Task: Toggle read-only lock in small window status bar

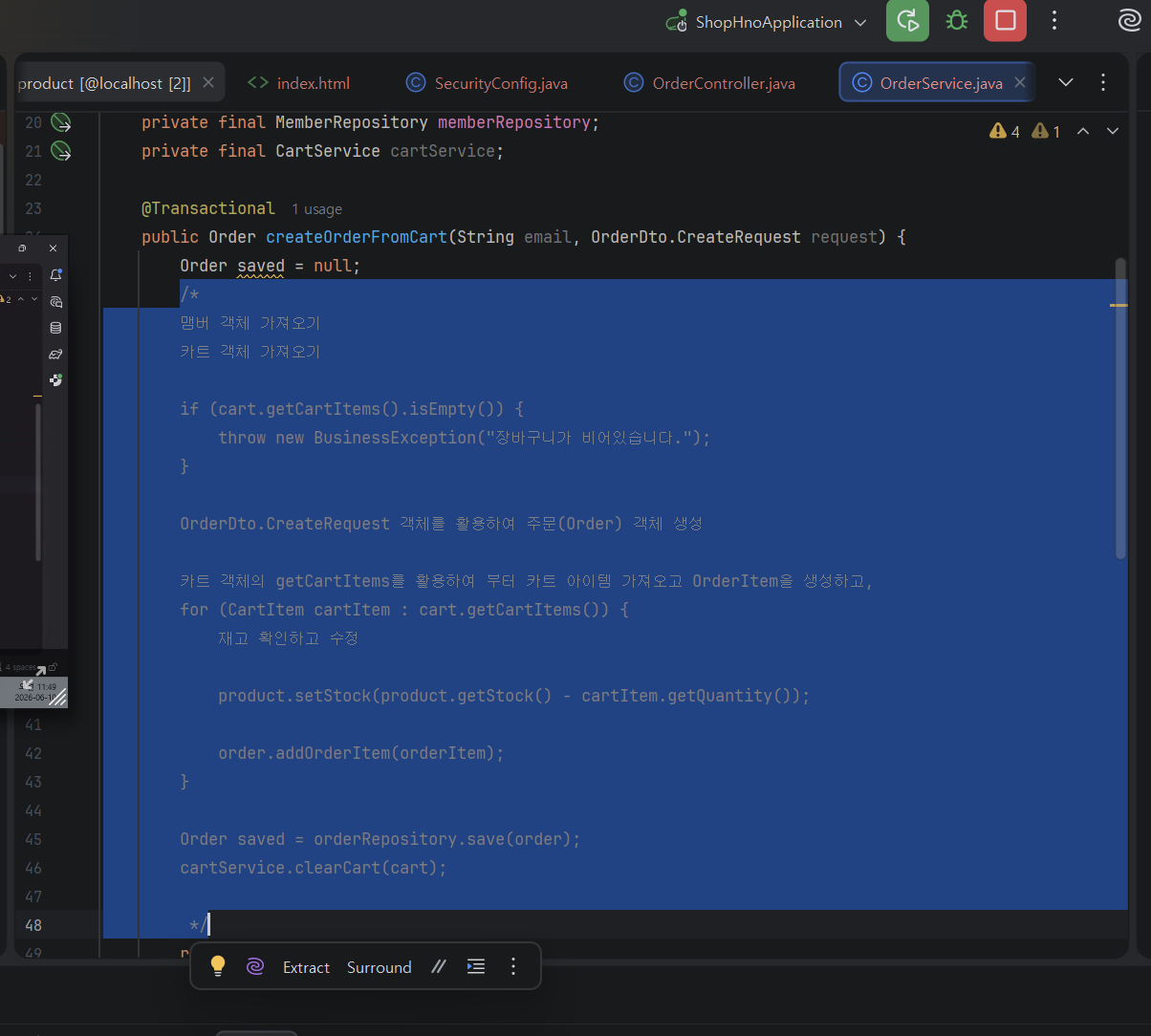Action: click(x=53, y=667)
